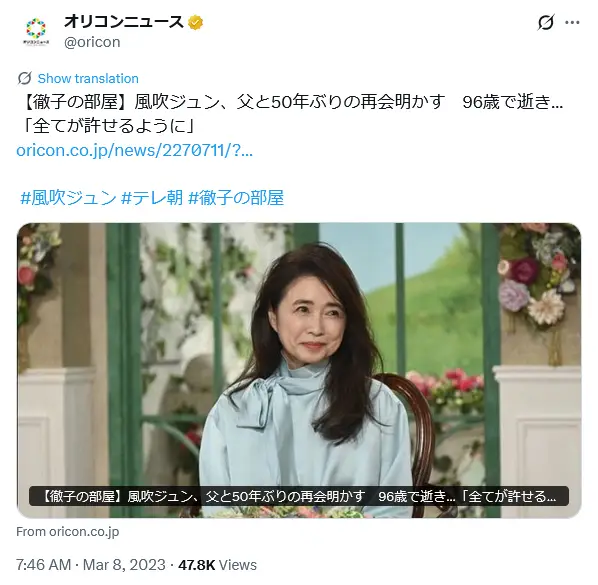
Task: Open the three-dot more options menu
Action: 572,22
